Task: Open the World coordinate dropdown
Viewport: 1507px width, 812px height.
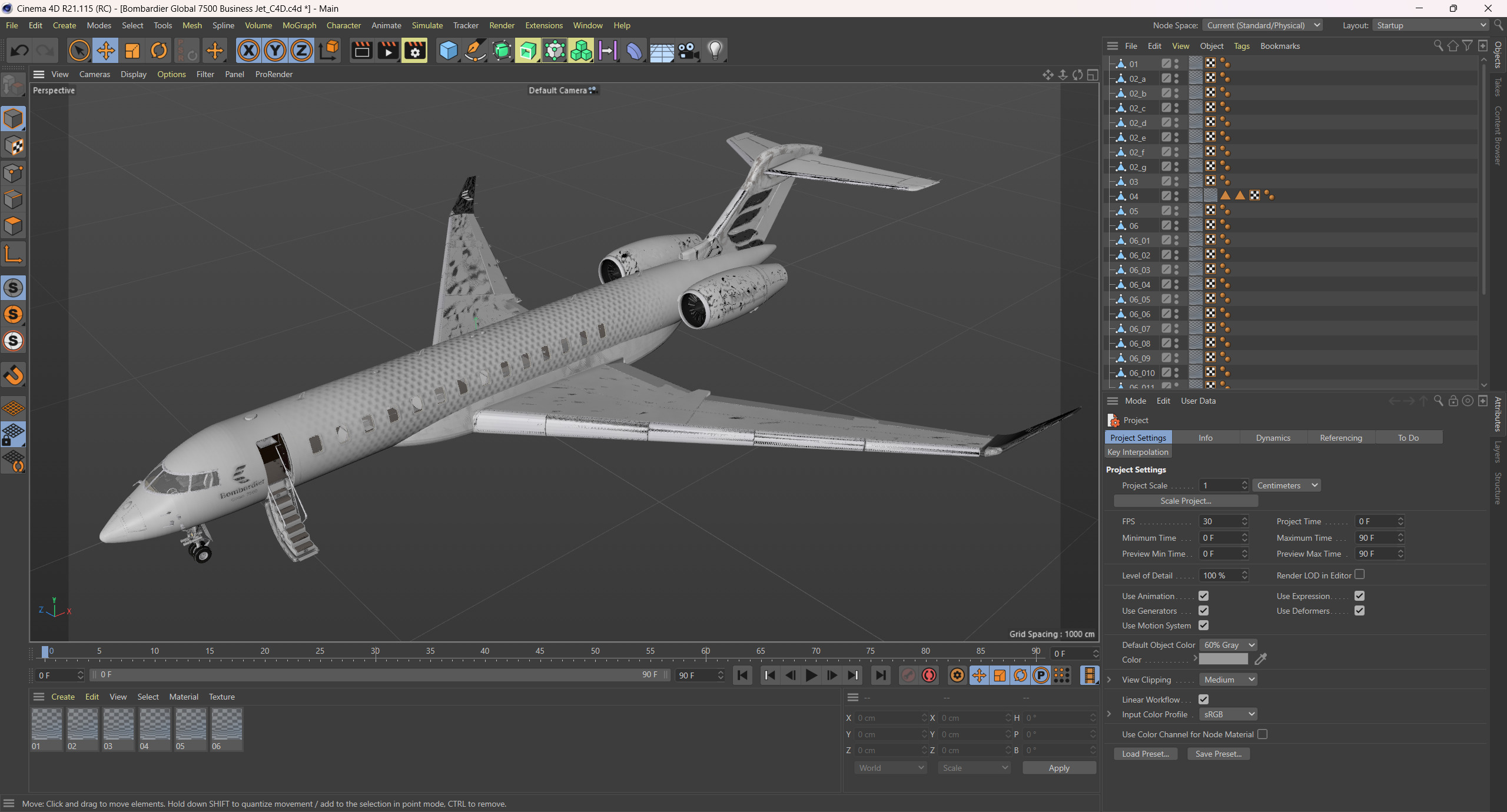Action: pos(890,768)
